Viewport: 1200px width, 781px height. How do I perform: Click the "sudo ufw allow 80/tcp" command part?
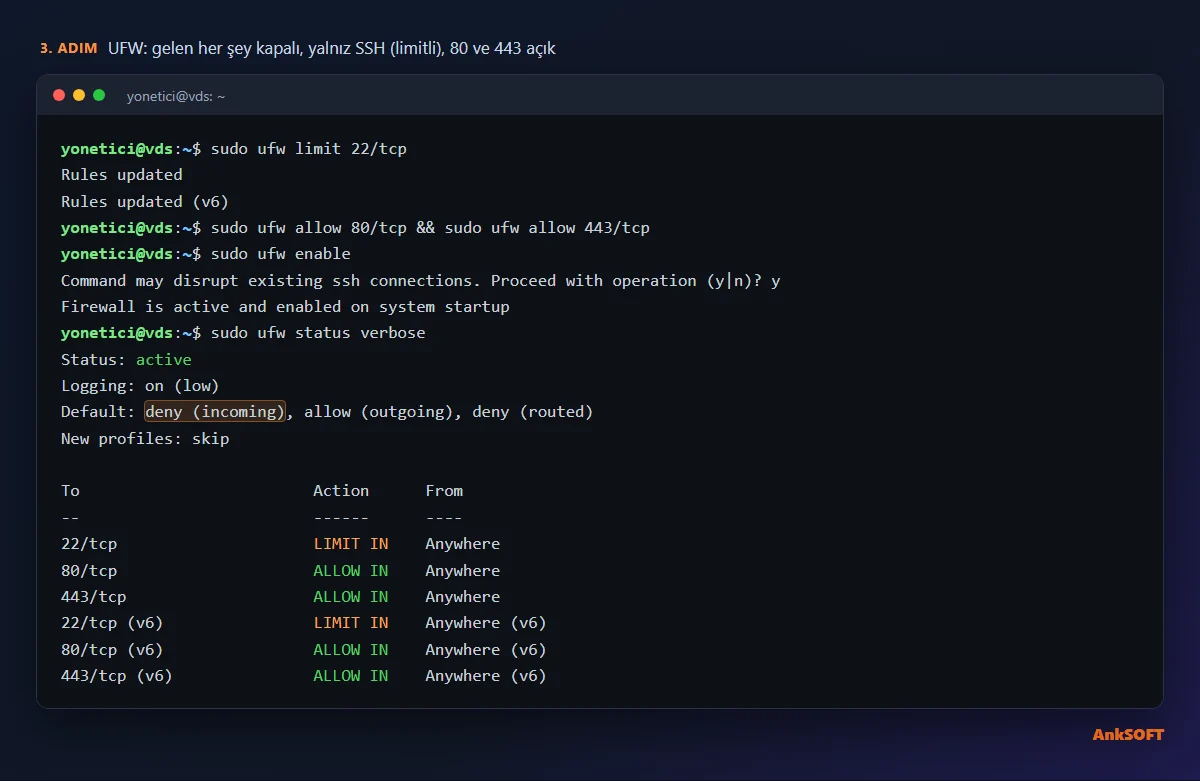point(309,228)
